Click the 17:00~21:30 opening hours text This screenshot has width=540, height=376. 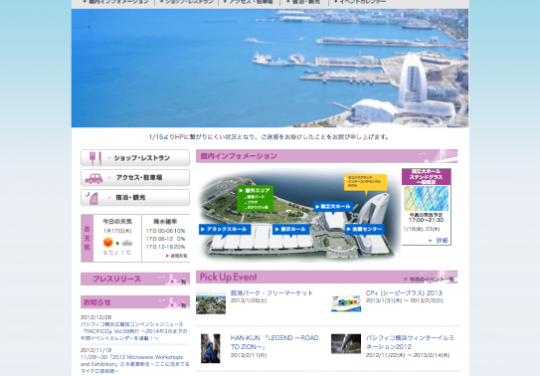(426, 220)
